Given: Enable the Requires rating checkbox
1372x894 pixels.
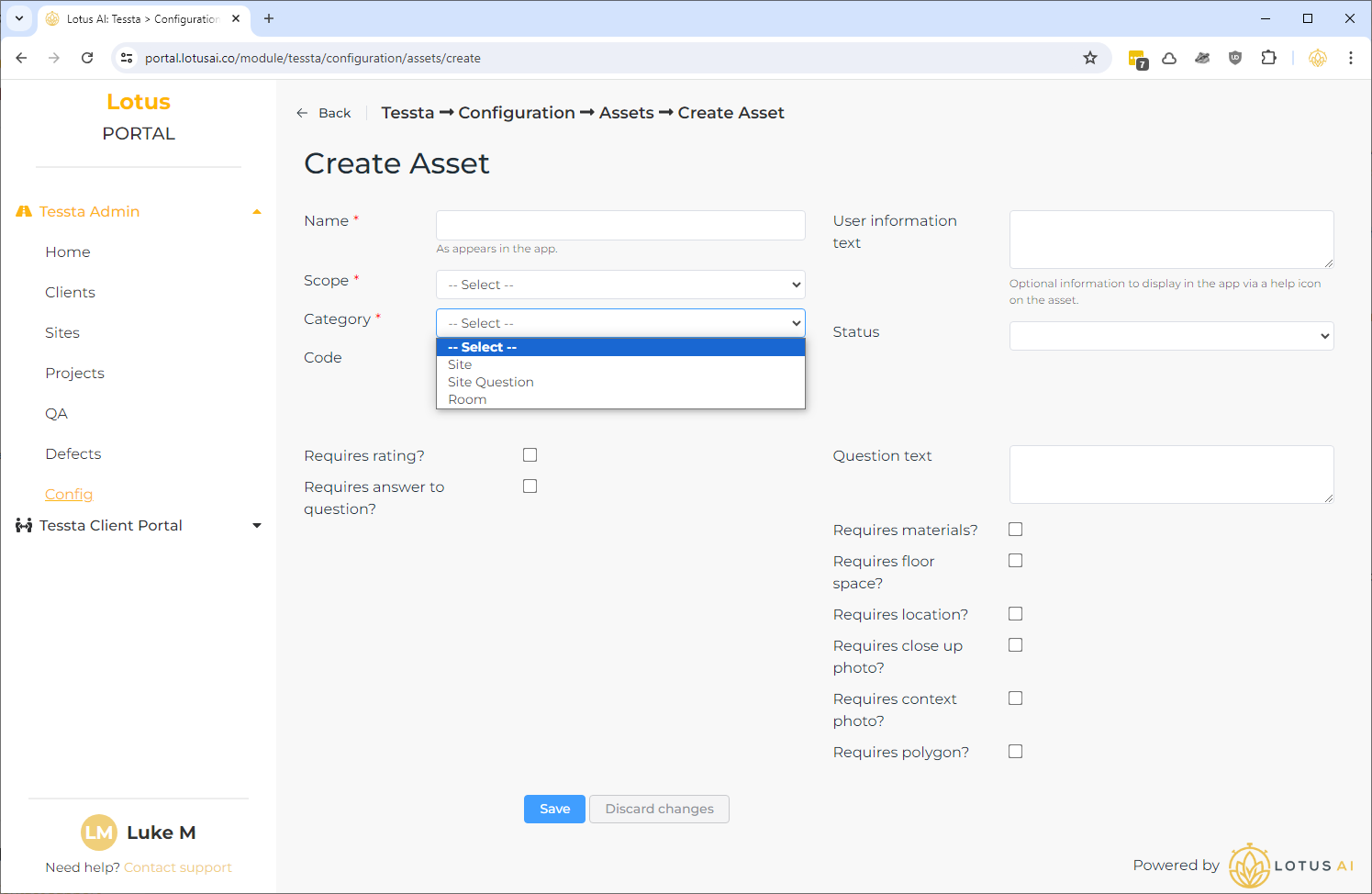Looking at the screenshot, I should (530, 455).
